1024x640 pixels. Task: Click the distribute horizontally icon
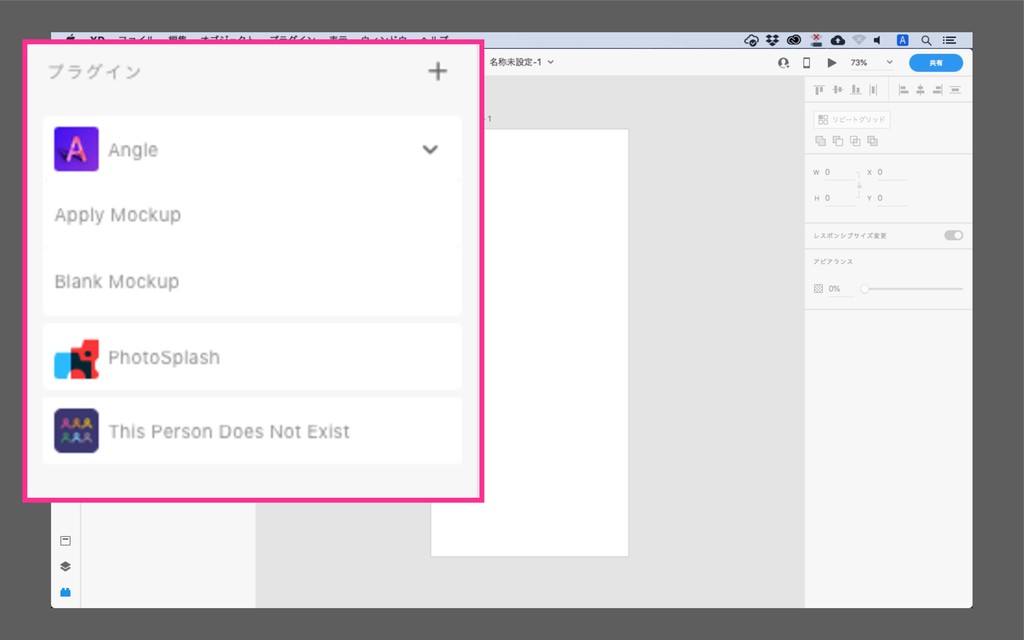pyautogui.click(x=873, y=89)
